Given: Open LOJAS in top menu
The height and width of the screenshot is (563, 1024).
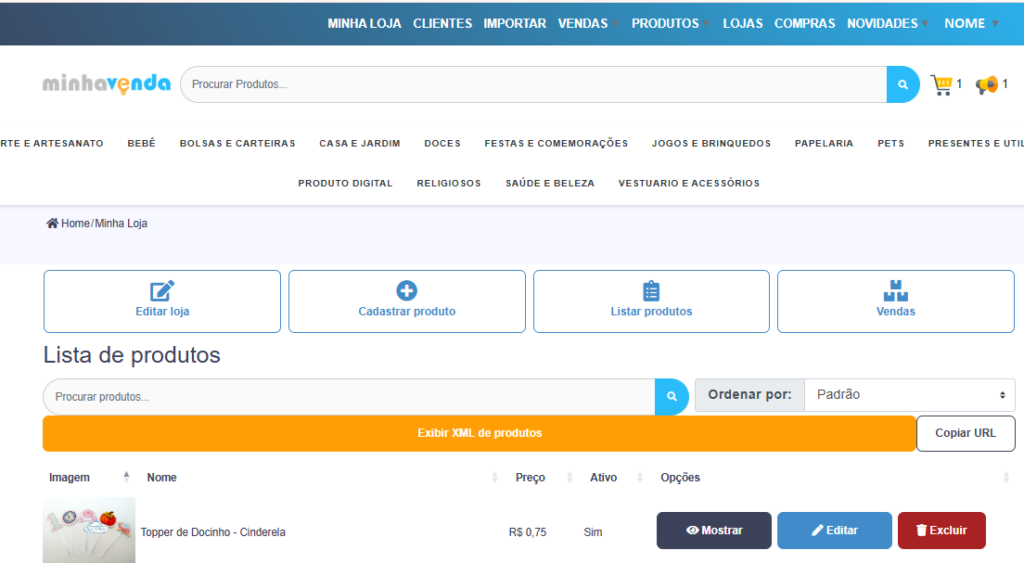Looking at the screenshot, I should pos(743,24).
